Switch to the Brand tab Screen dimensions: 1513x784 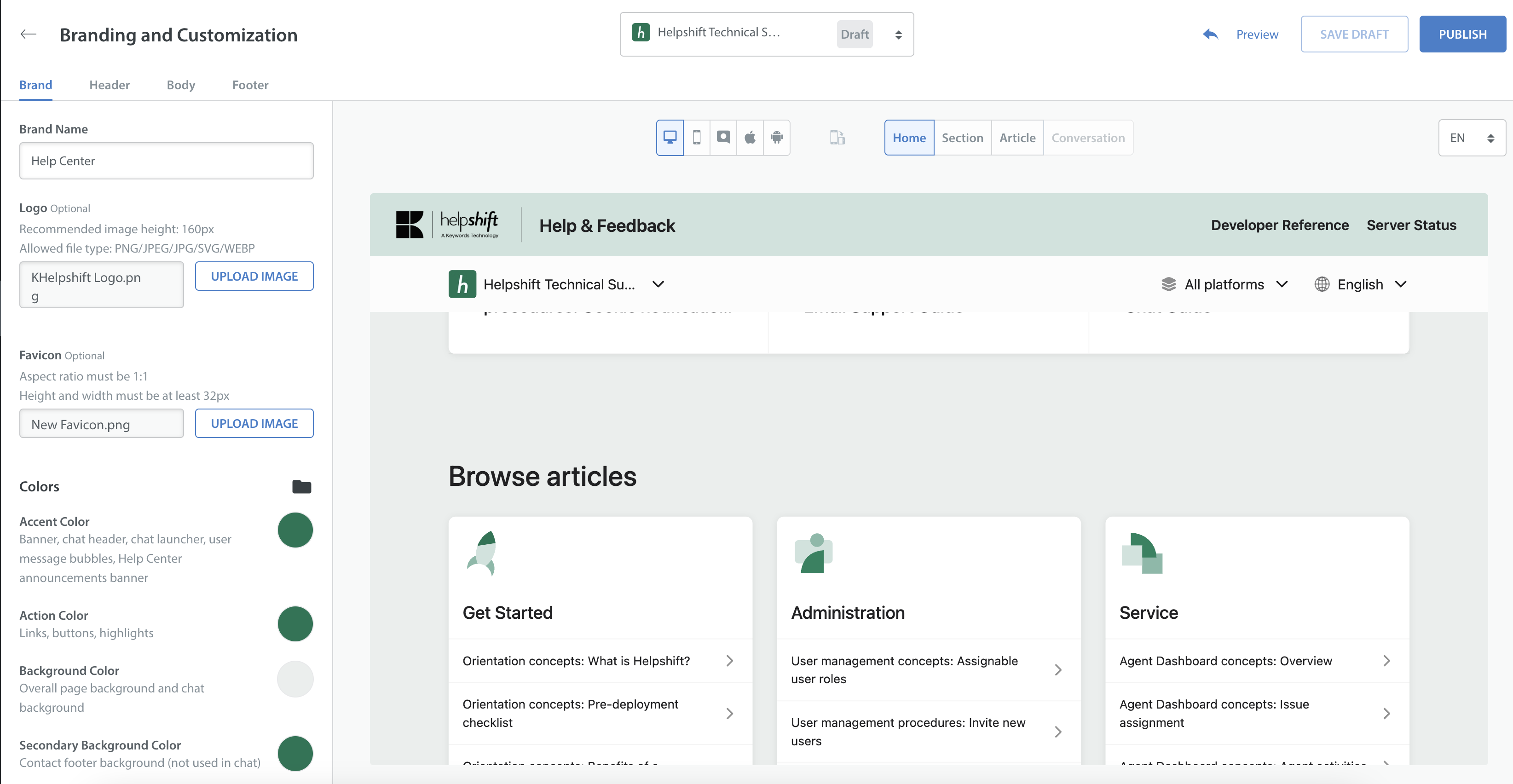(36, 85)
